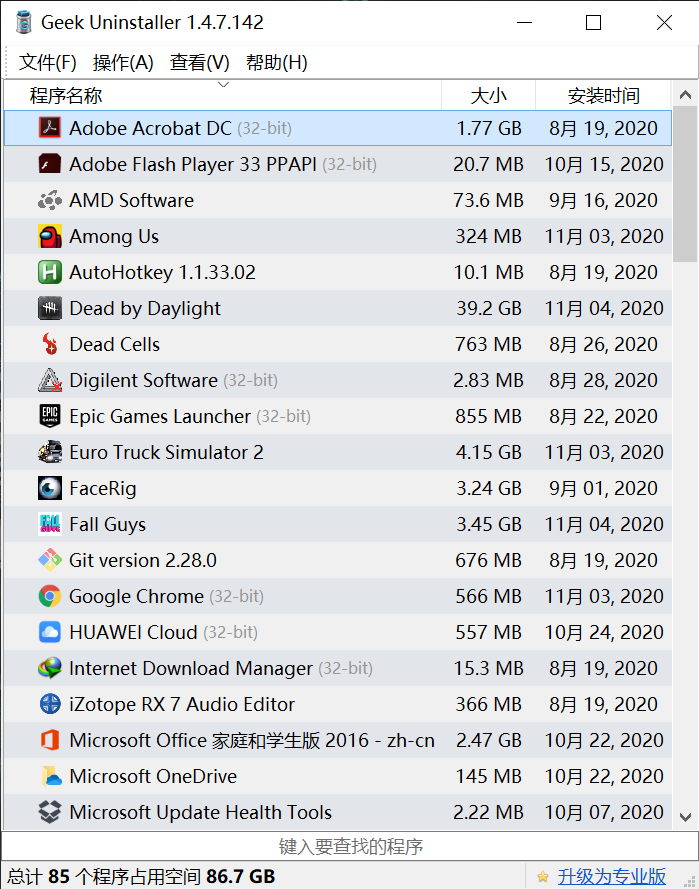The width and height of the screenshot is (699, 889).
Task: Click the Fall Guys name
Action: (108, 524)
